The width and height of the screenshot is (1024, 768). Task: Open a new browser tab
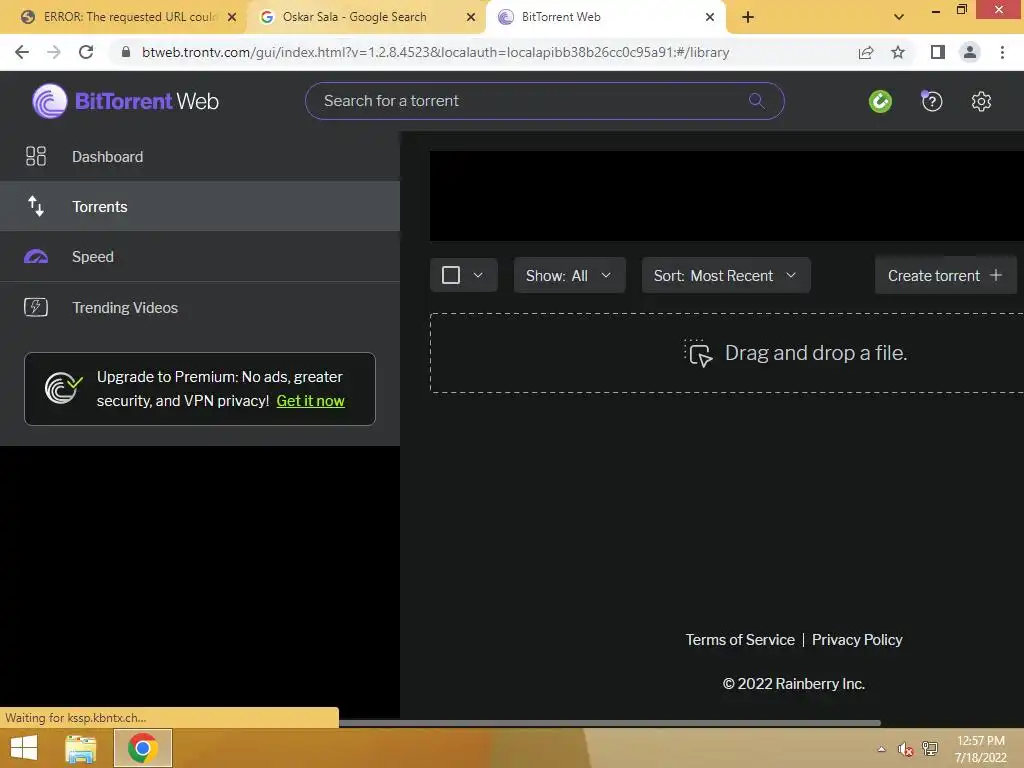coord(748,17)
